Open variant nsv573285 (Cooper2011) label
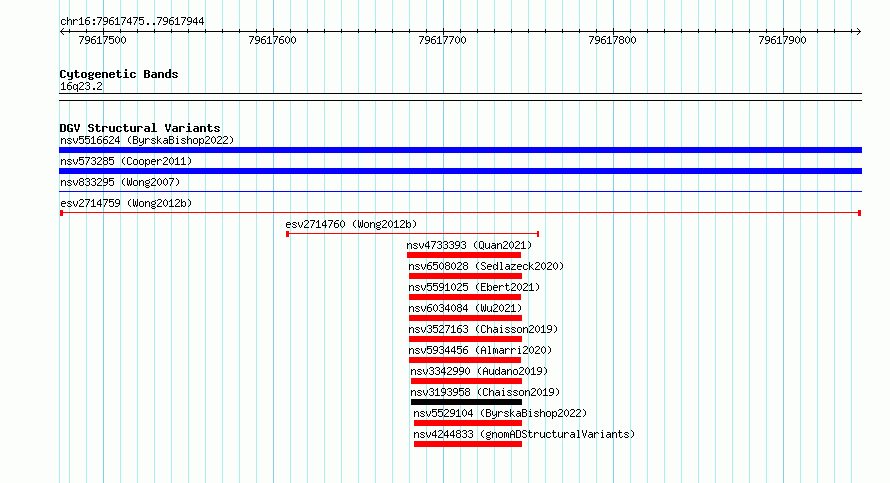This screenshot has height=483, width=890. tap(126, 161)
